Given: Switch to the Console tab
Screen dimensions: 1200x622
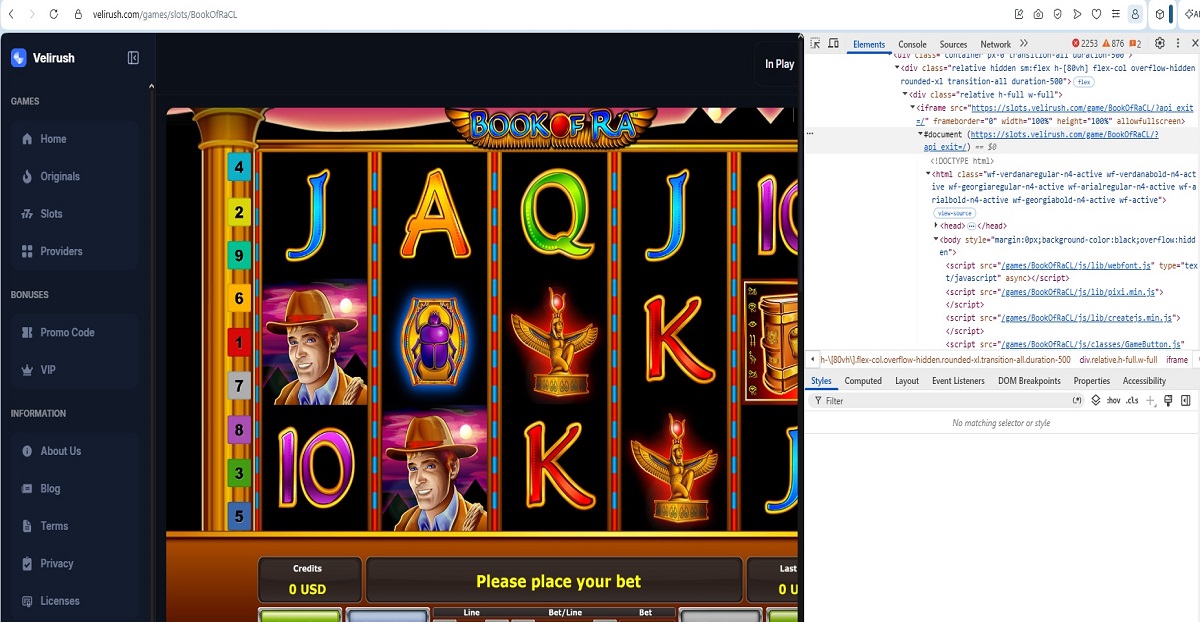Looking at the screenshot, I should point(912,44).
